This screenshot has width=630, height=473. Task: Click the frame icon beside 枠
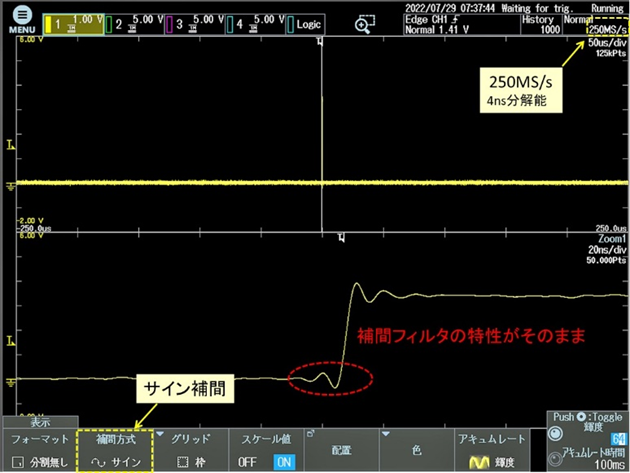pos(183,462)
